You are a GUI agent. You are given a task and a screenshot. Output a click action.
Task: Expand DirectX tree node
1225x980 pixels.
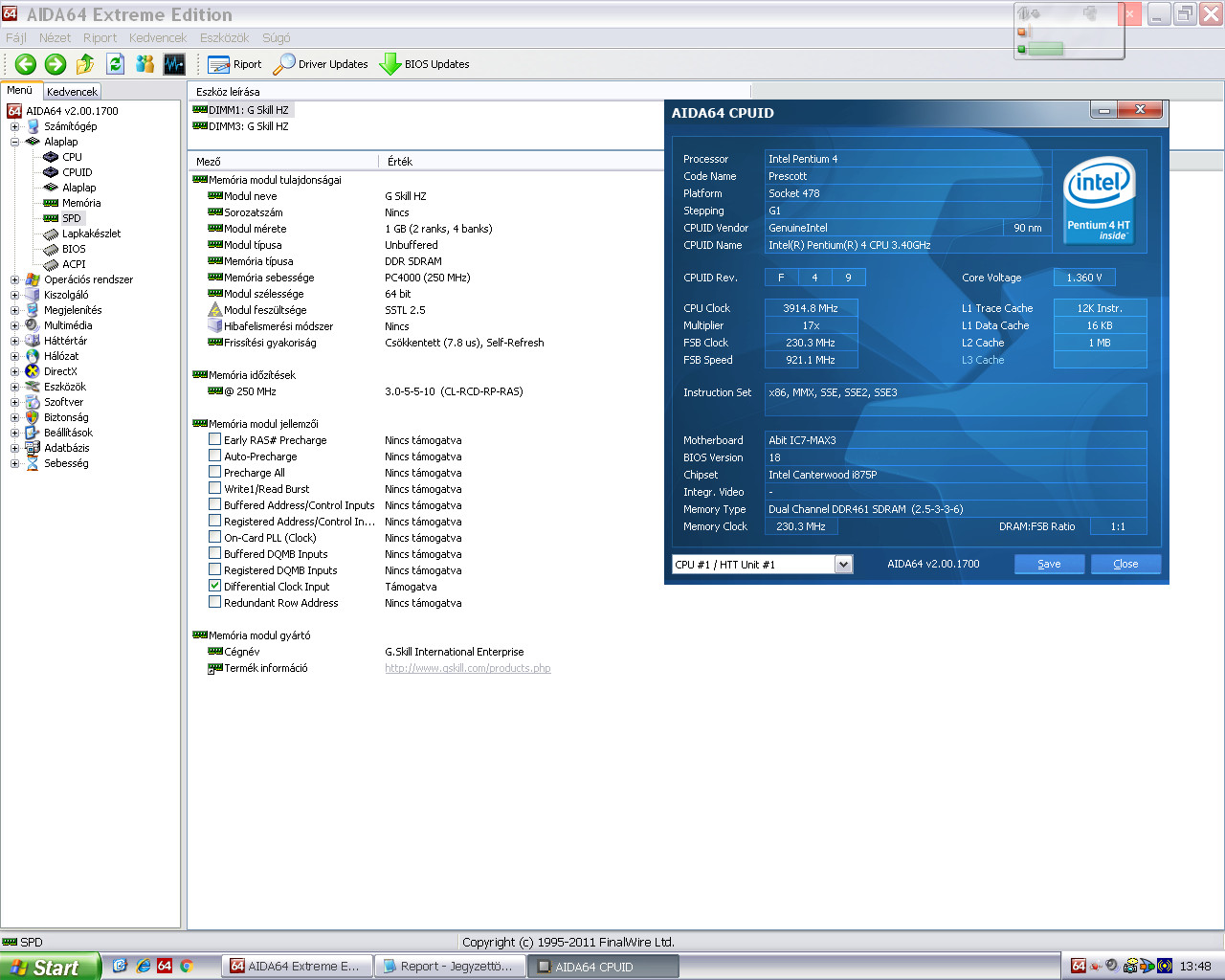click(14, 371)
